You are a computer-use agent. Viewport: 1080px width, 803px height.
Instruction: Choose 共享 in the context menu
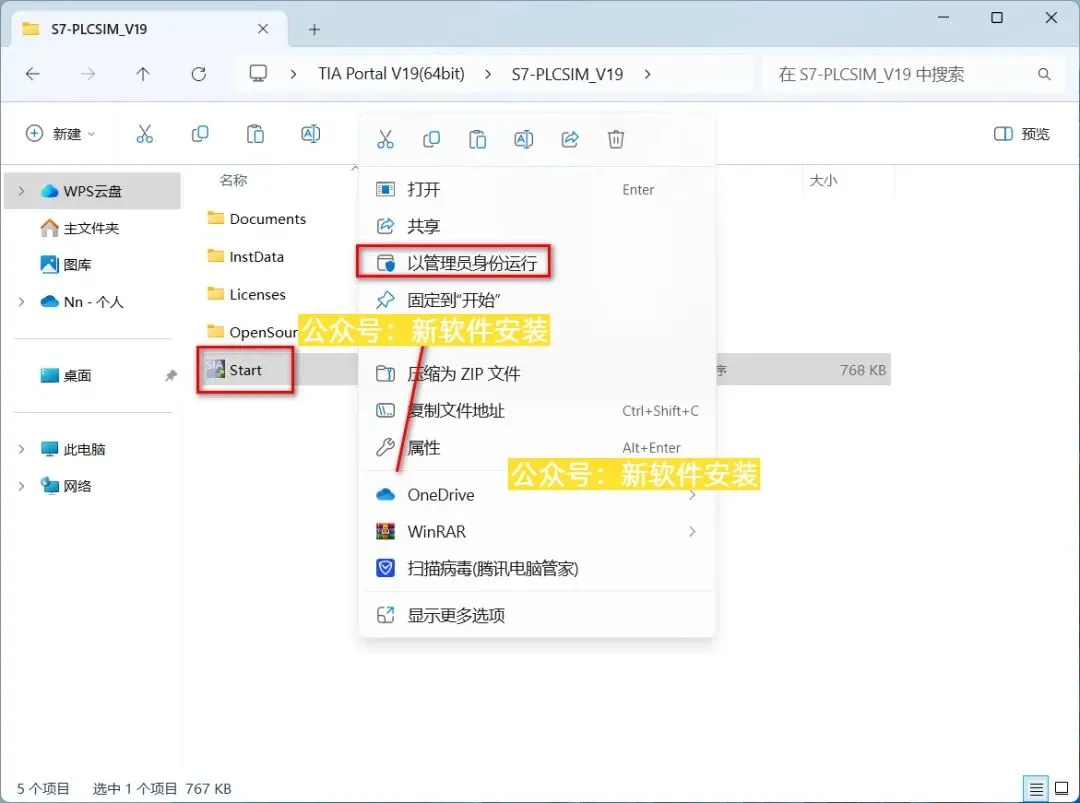tap(538, 226)
